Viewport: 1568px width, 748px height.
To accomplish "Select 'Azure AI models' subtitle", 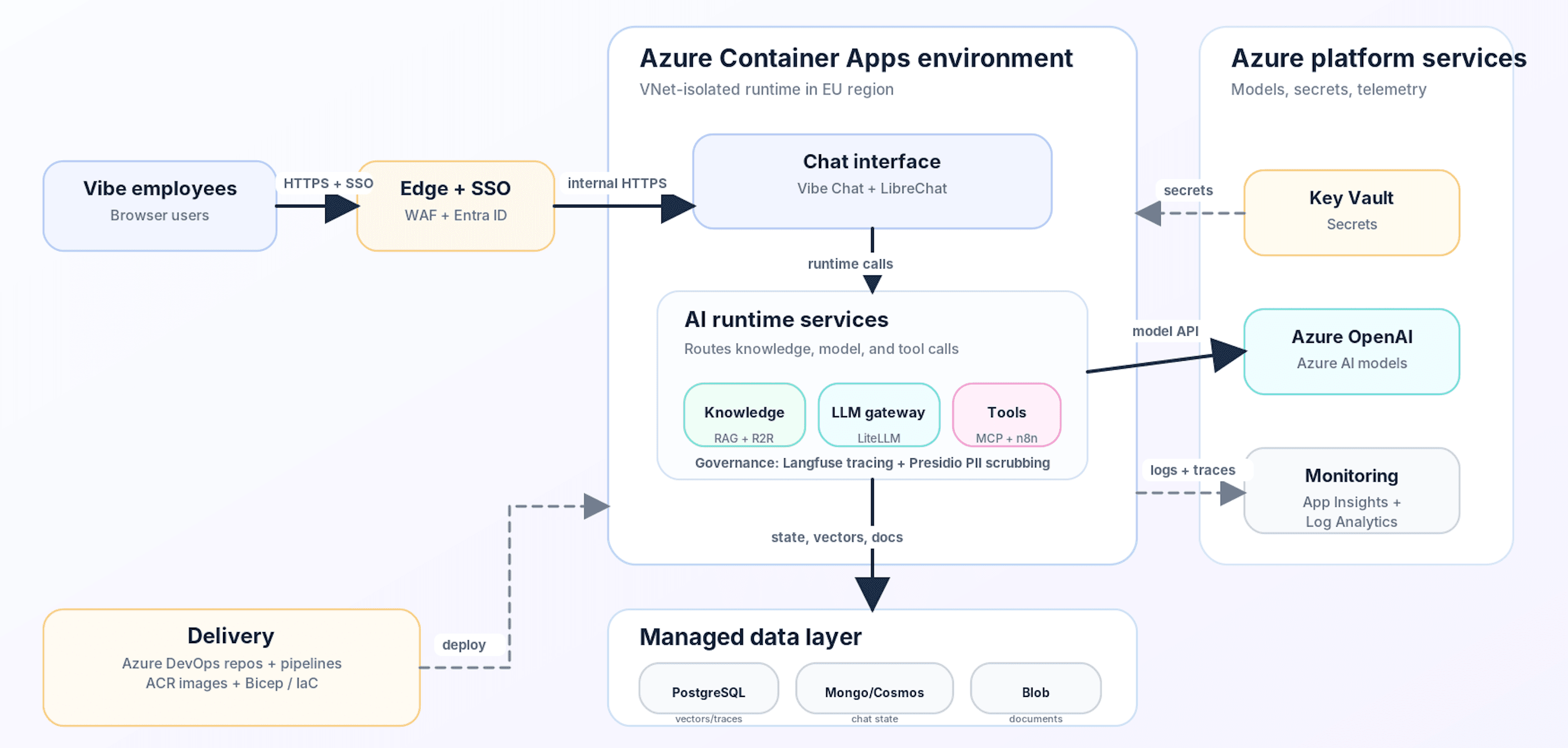I will tap(1351, 363).
